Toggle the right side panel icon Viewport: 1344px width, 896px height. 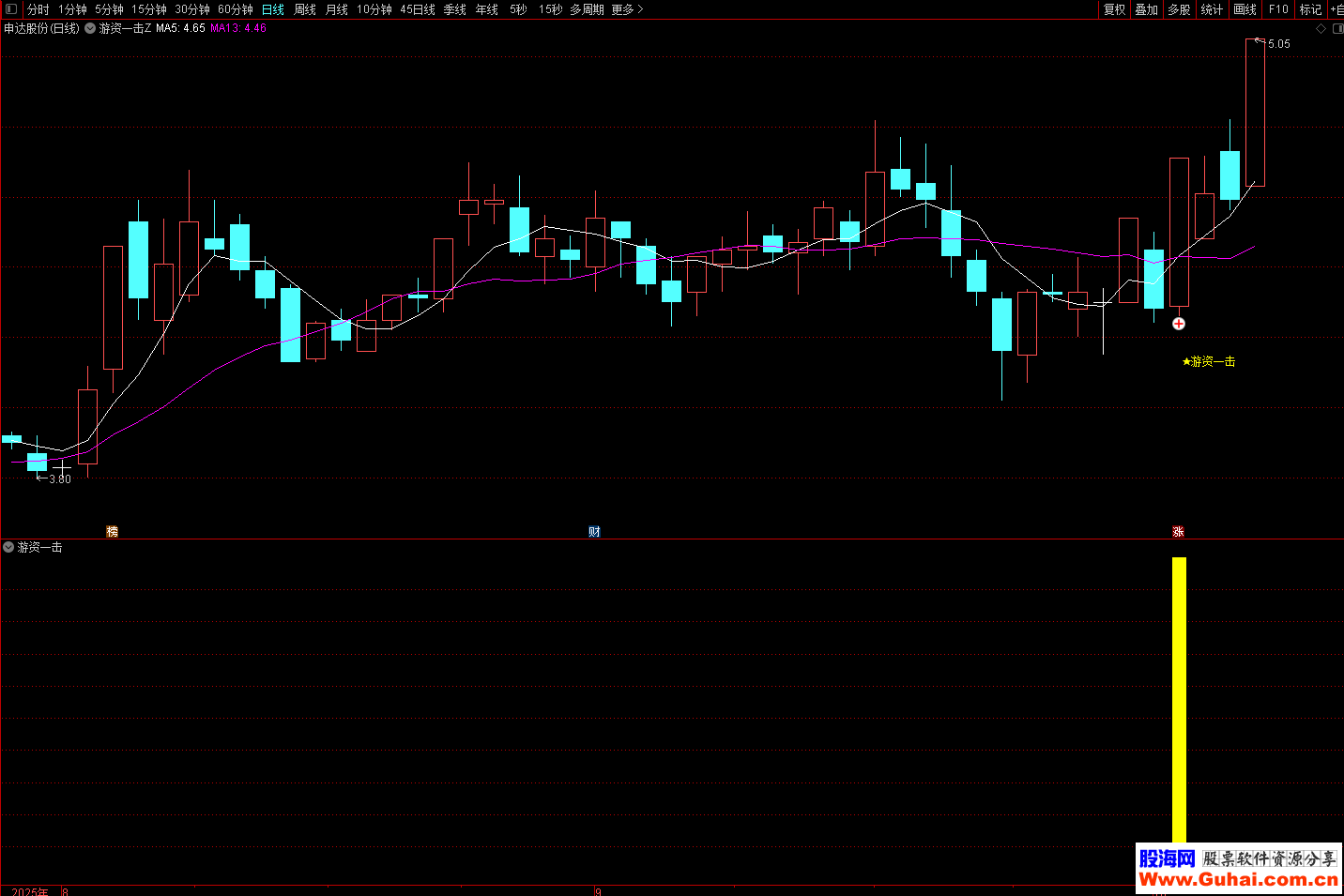coord(1337,28)
